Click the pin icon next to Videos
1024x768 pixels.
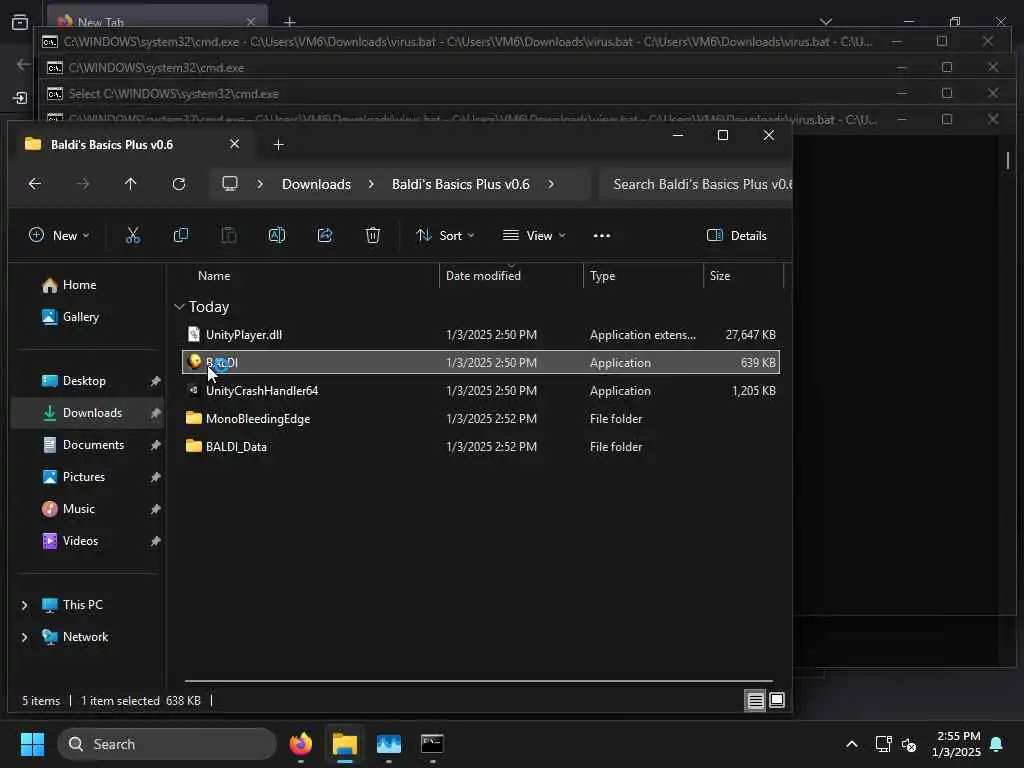[x=155, y=541]
